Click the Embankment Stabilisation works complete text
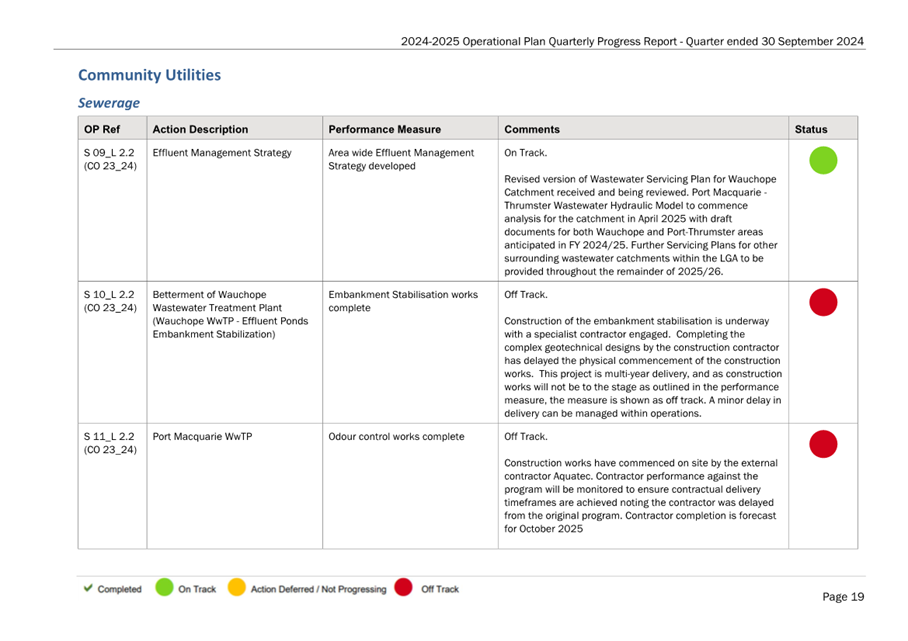 click(x=403, y=301)
